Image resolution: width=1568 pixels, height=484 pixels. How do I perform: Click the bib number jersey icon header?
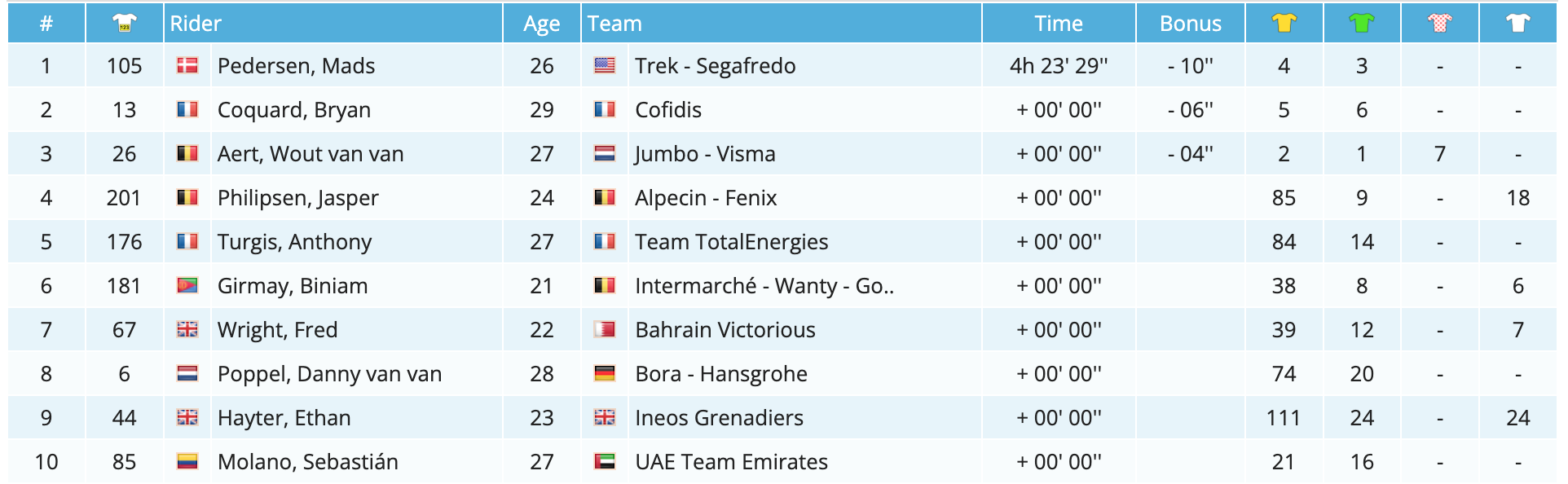pyautogui.click(x=125, y=23)
